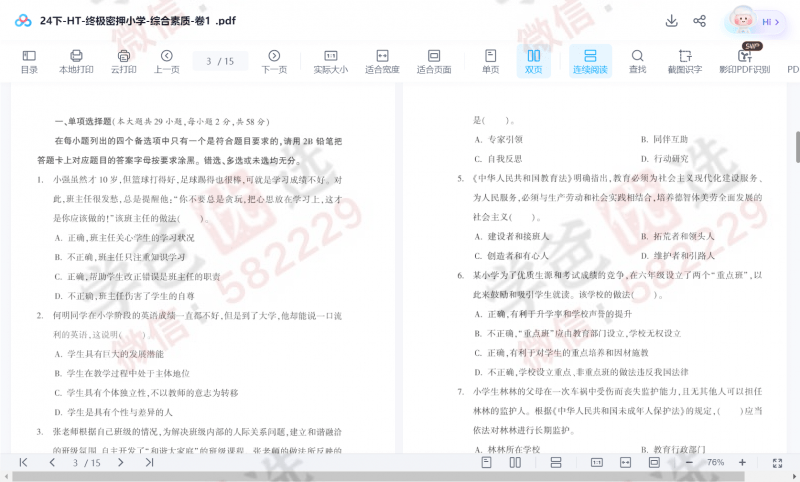The width and height of the screenshot is (800, 482).
Task: Click the bottom bar page indicator 3 / 15
Action: click(86, 463)
